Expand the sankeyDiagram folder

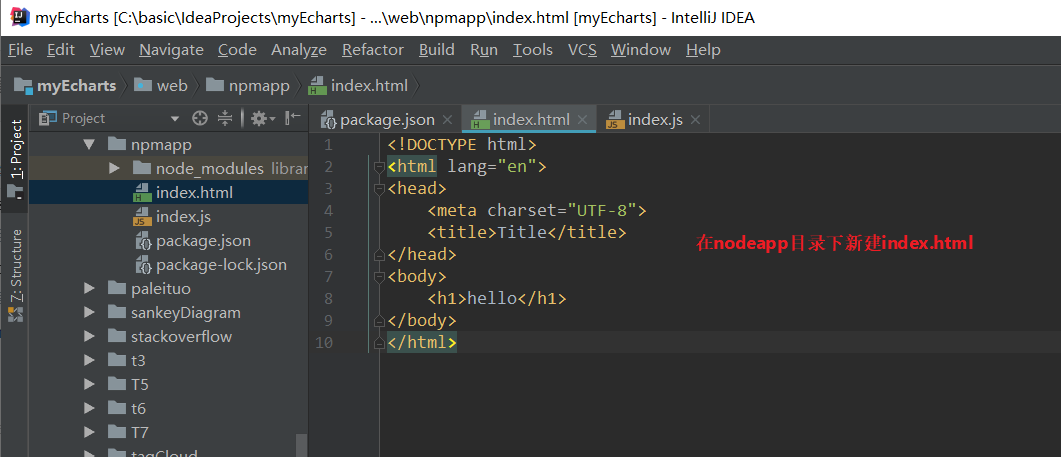pos(90,312)
